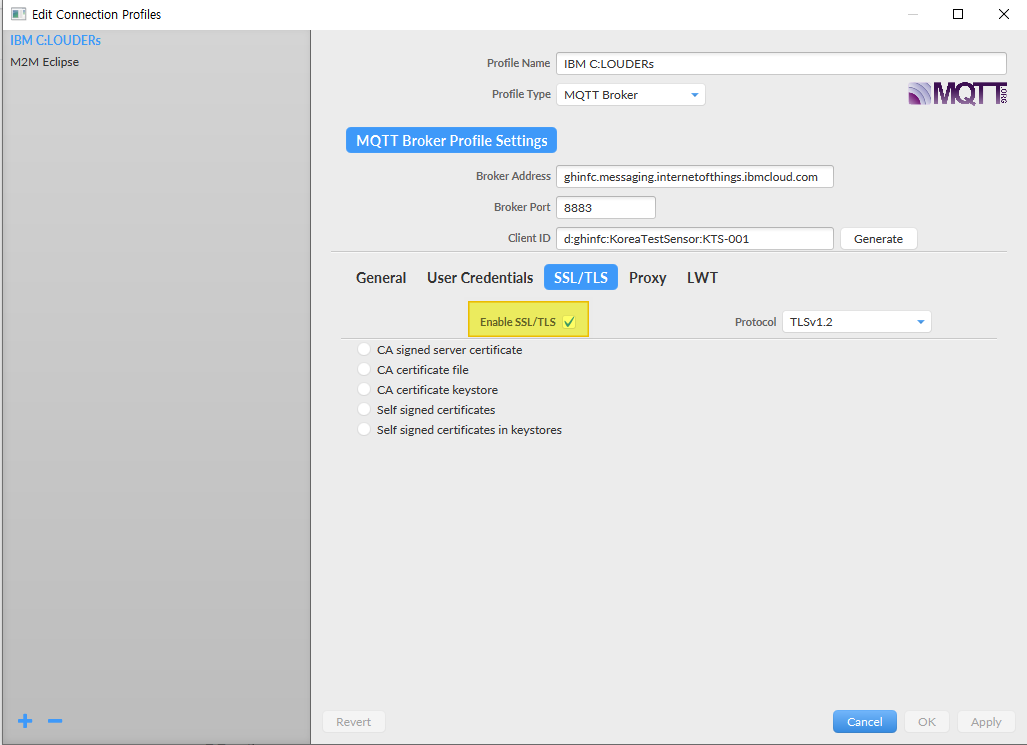1027x745 pixels.
Task: Maximize the Edit Connection Profiles window
Action: [x=958, y=14]
